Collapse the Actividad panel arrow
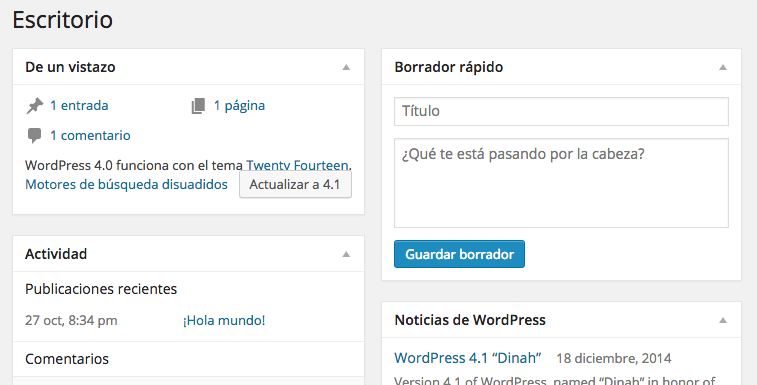Screen dimensions: 757x385 point(346,254)
